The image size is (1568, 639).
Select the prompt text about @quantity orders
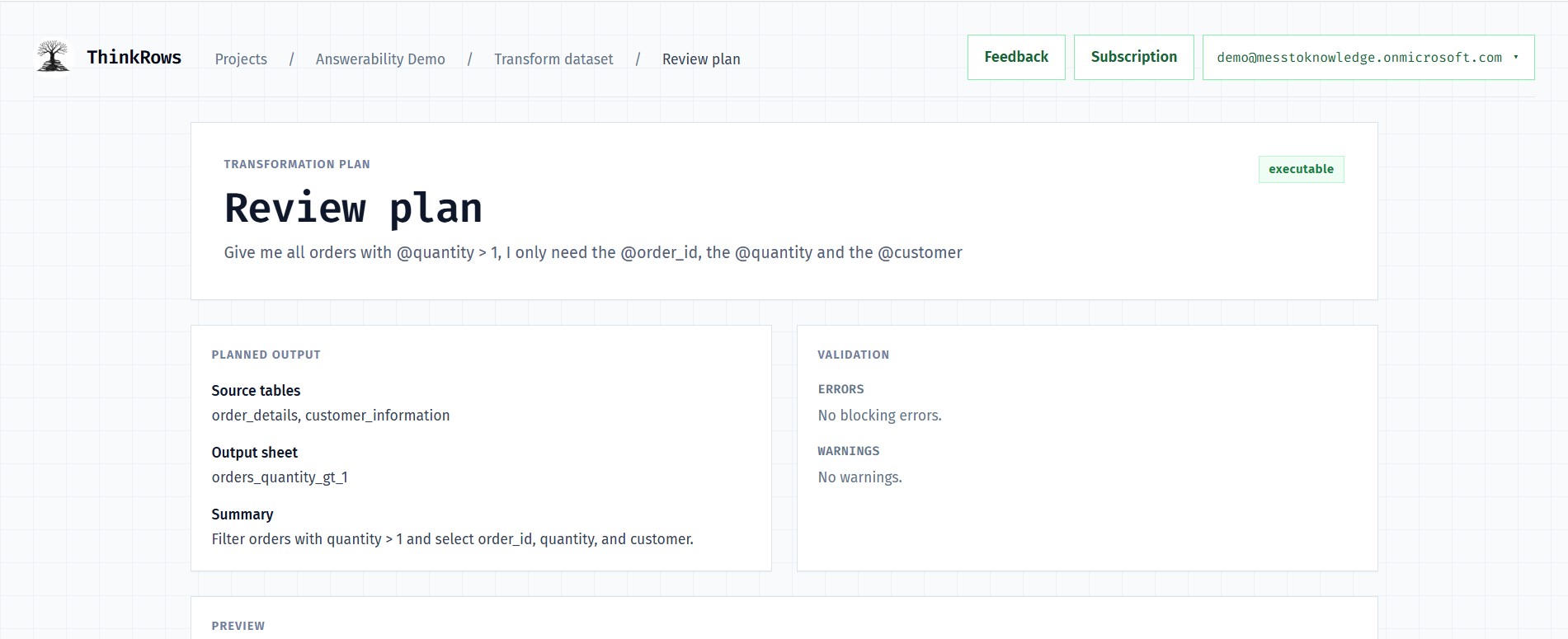tap(593, 252)
